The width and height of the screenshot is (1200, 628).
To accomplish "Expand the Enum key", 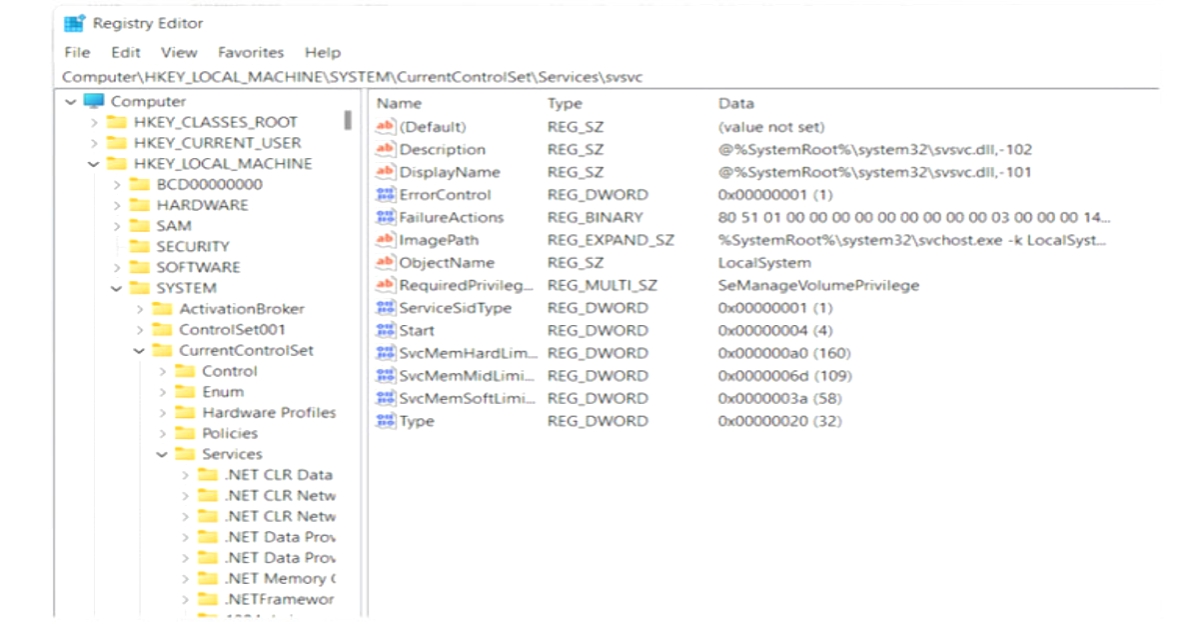I will click(x=162, y=392).
